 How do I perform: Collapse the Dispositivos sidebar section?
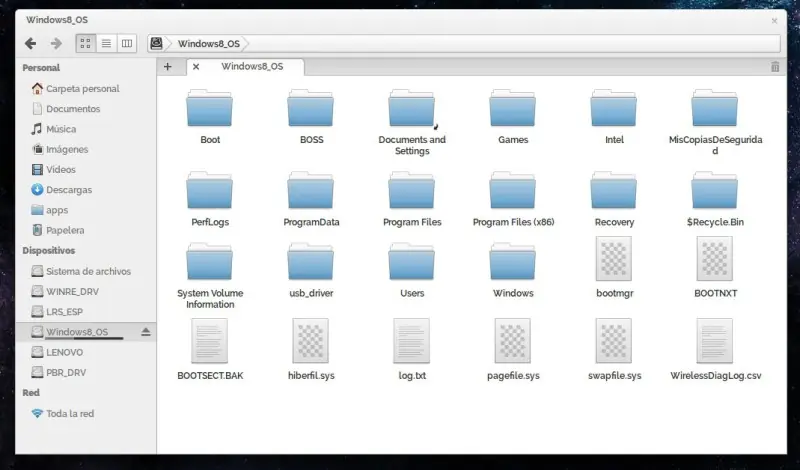tap(49, 251)
